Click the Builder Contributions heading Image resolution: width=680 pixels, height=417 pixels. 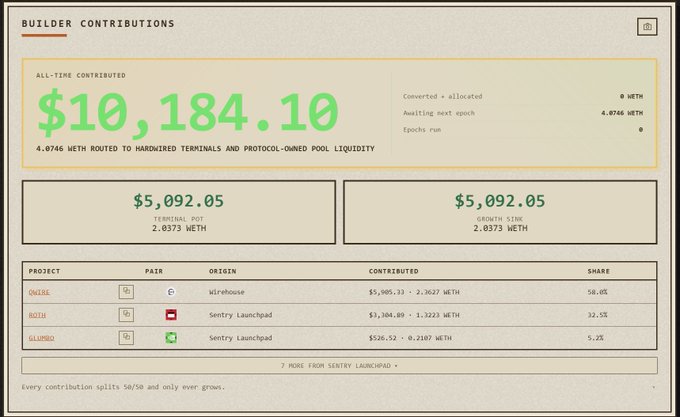(98, 24)
